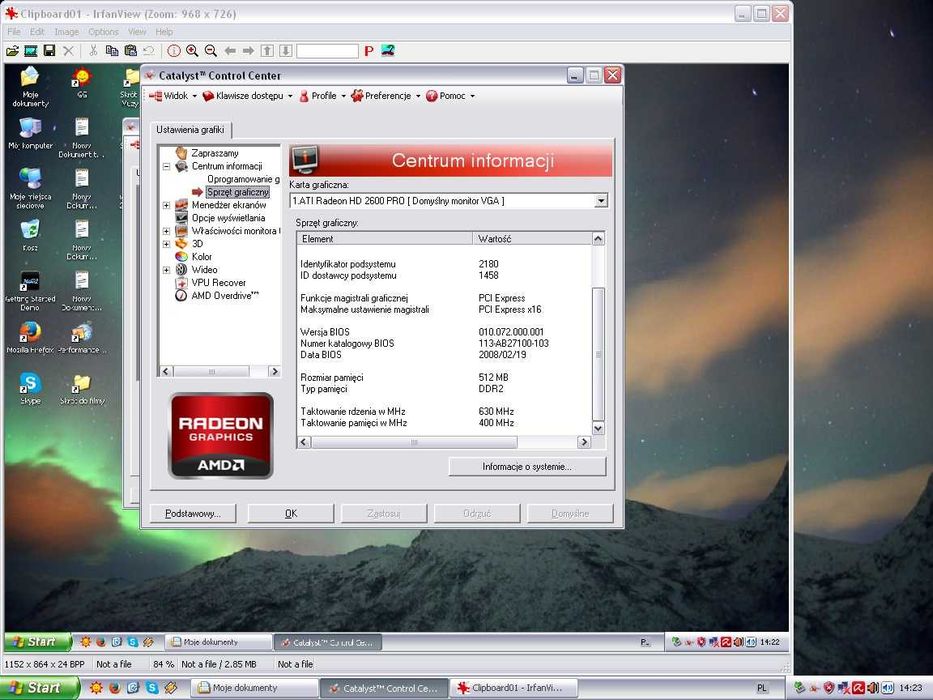Click the Save floppy disk icon
The width and height of the screenshot is (933, 700).
49,51
